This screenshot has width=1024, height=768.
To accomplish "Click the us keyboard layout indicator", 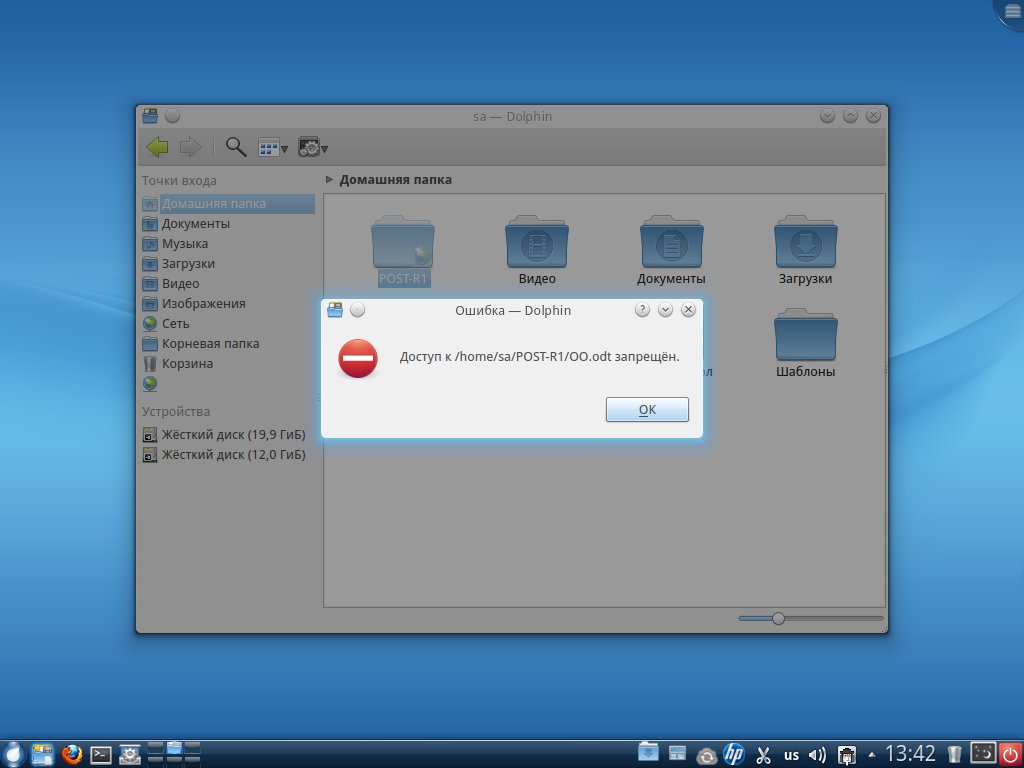I will point(792,756).
